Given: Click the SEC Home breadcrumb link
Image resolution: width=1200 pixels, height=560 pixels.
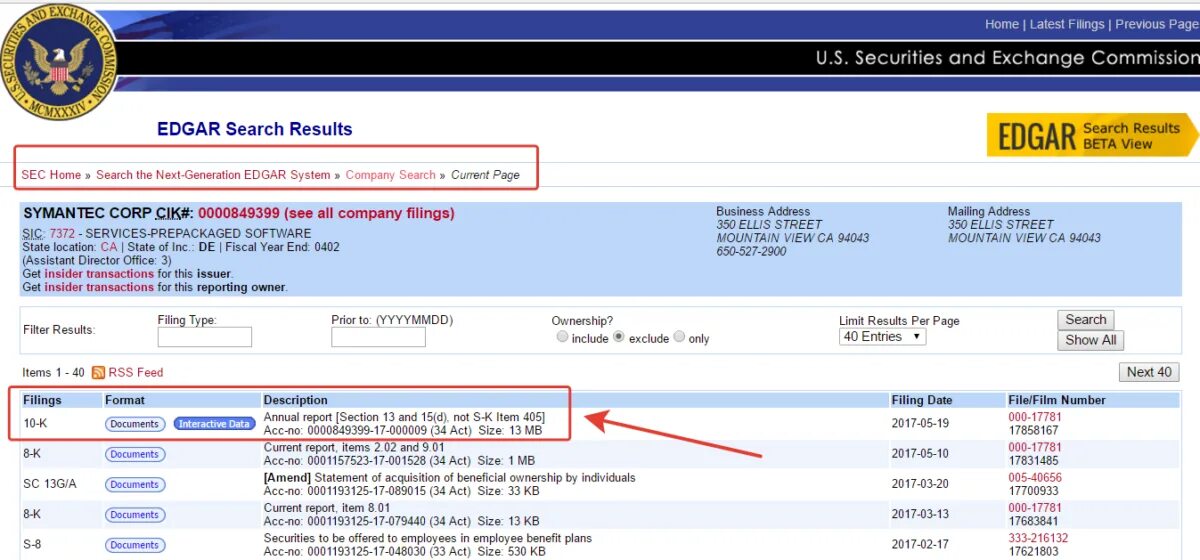Looking at the screenshot, I should 51,175.
